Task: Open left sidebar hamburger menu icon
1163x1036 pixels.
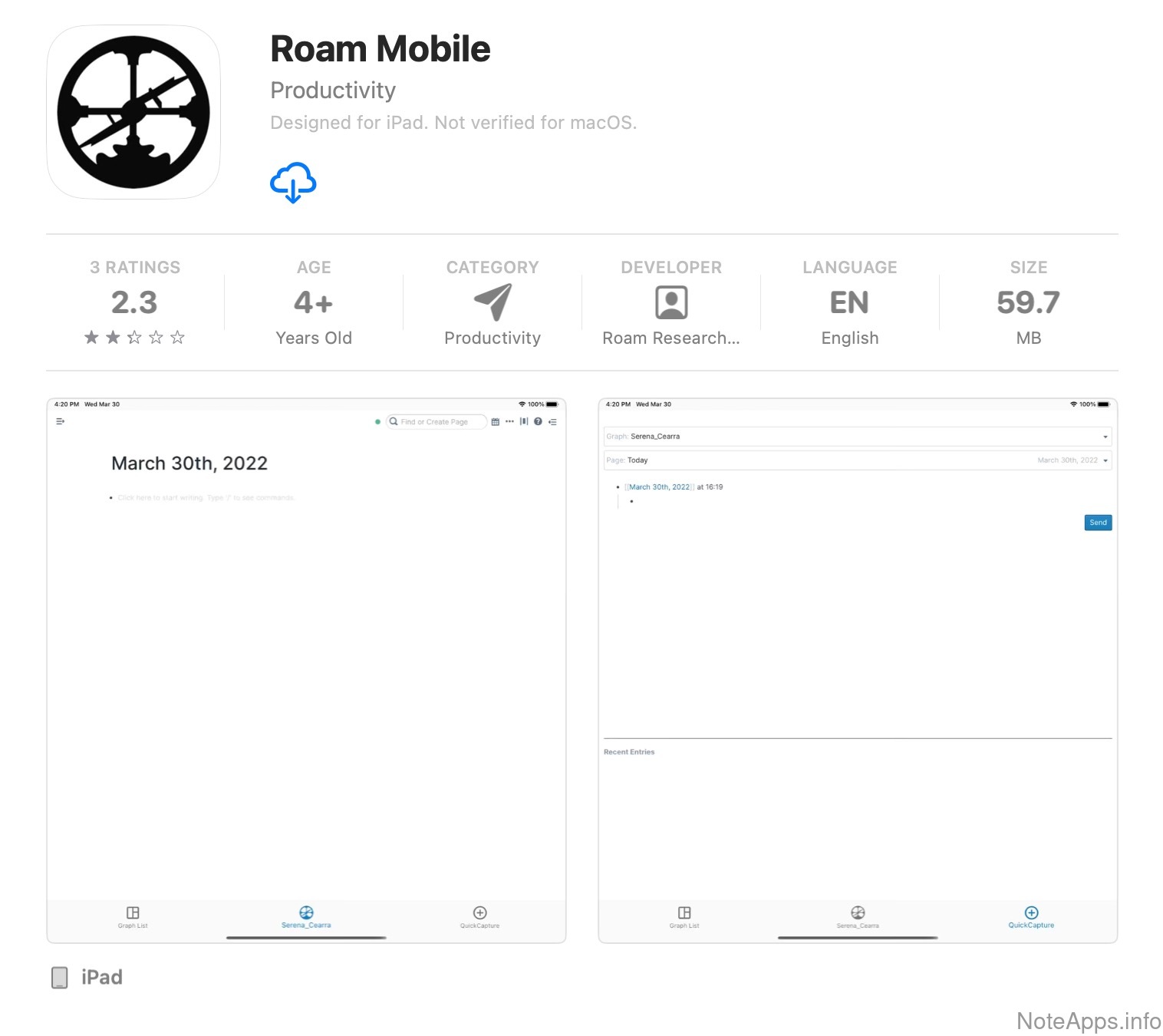Action: [x=60, y=421]
